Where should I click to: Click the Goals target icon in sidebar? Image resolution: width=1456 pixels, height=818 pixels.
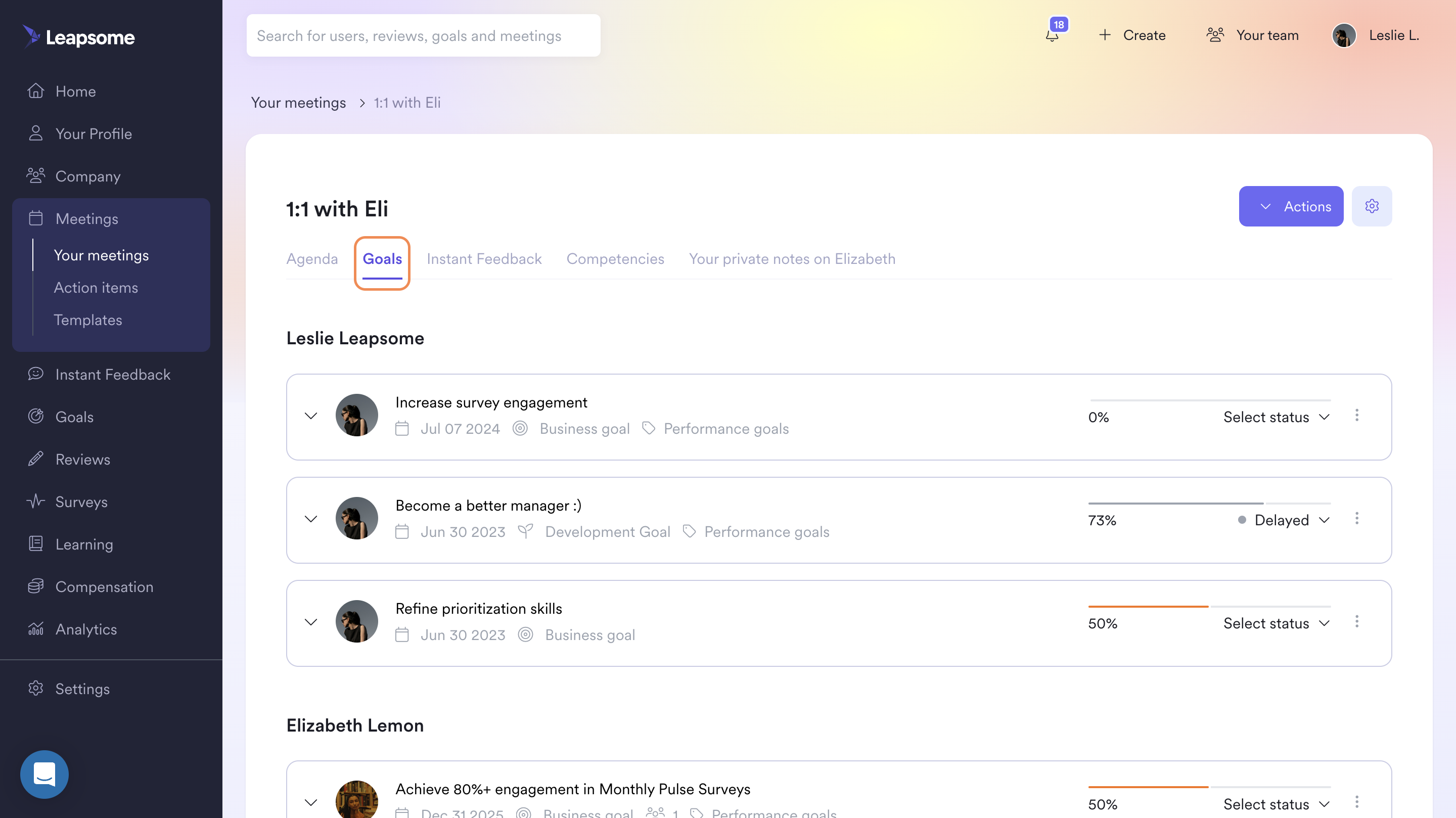click(35, 416)
